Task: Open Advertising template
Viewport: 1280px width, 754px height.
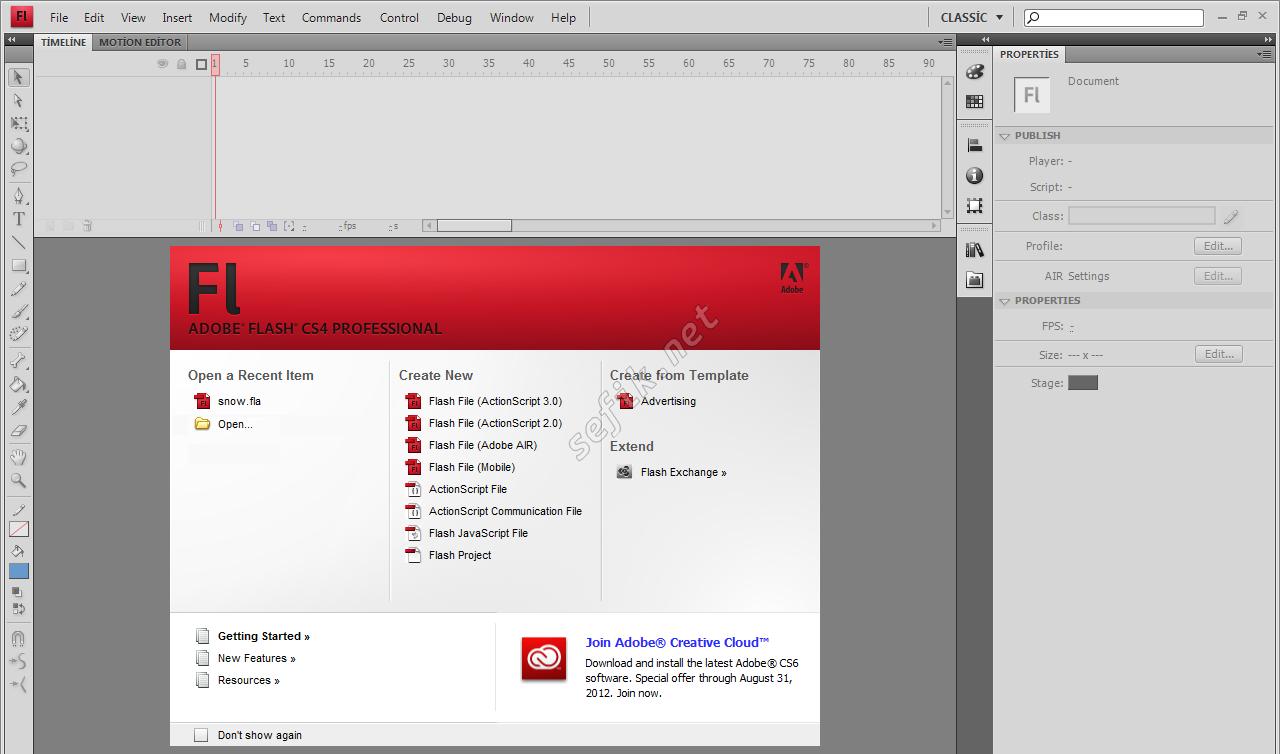Action: pyautogui.click(x=657, y=401)
